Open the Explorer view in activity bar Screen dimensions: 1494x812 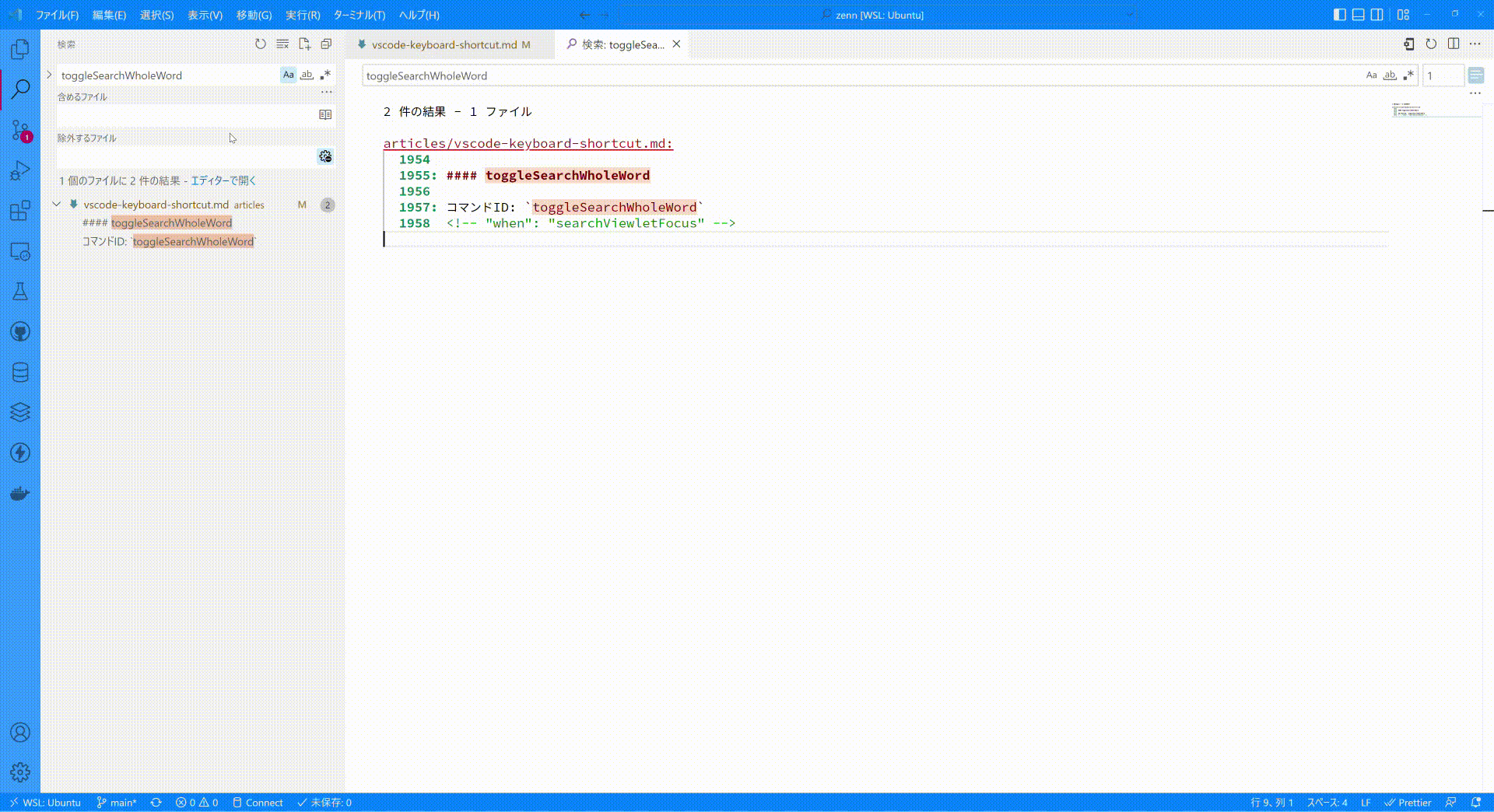20,49
